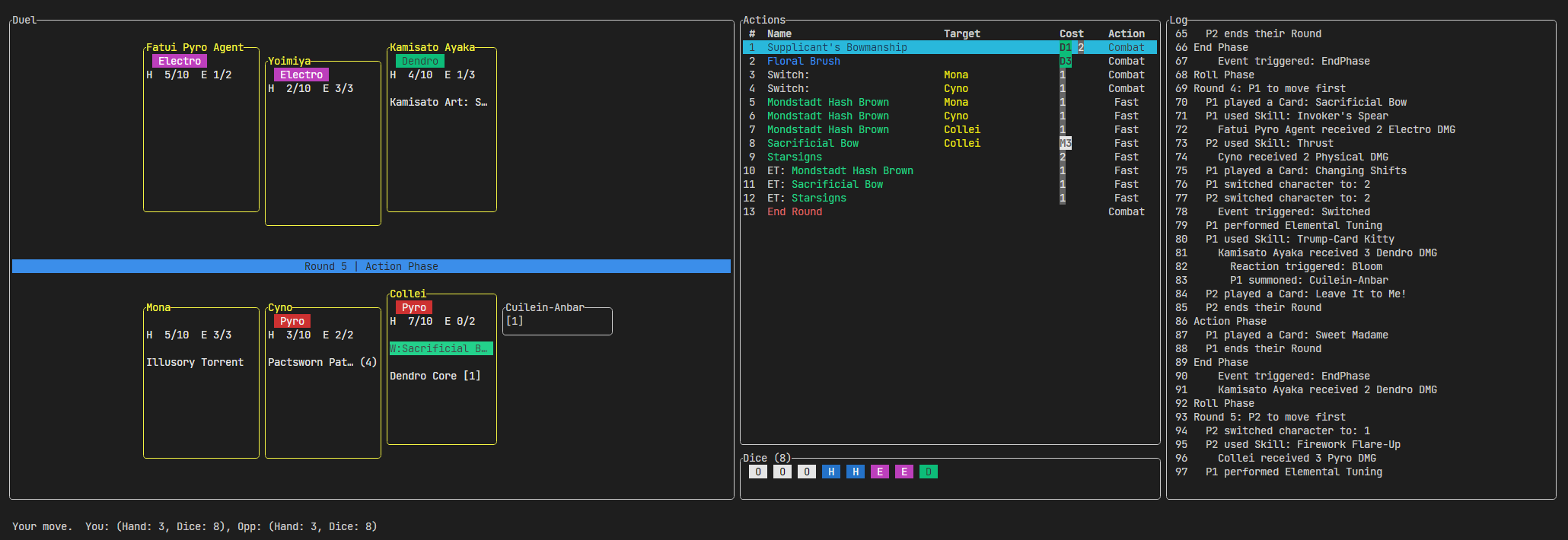Click log entry 'P1 used Skill: Trump-Card Kitty'
The image size is (1568, 540).
pyautogui.click(x=1300, y=239)
